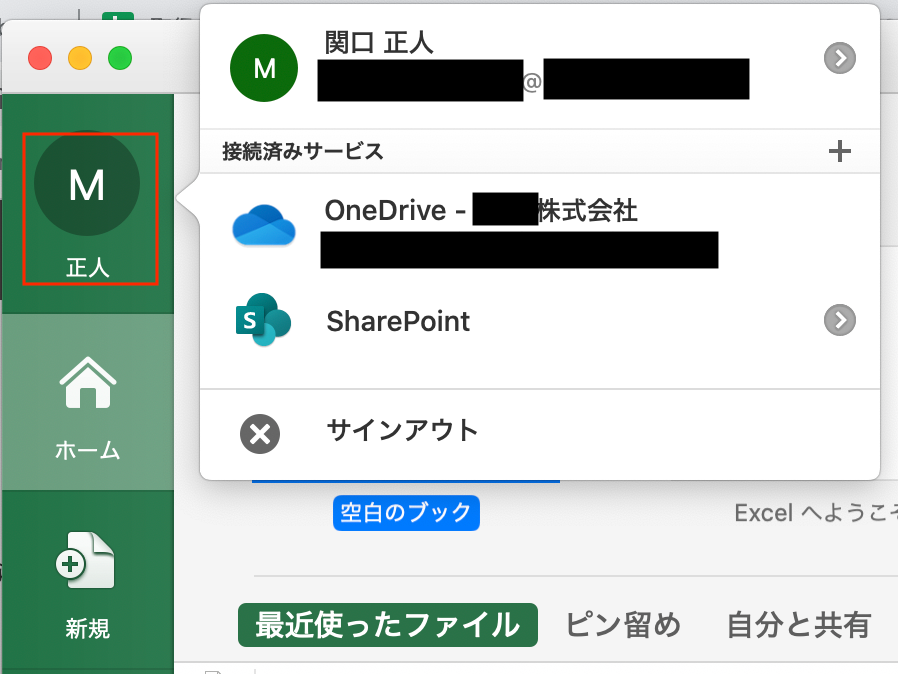Click the サインアウト X icon
Screen dimensions: 898x674
click(x=259, y=433)
